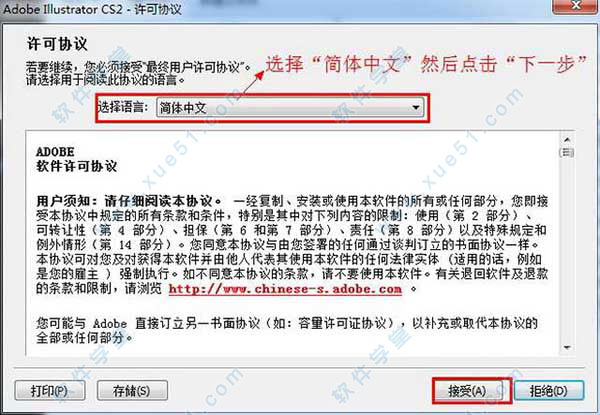Click the empty scrollbar track below the thumb
This screenshot has height=415, width=600.
click(x=567, y=249)
